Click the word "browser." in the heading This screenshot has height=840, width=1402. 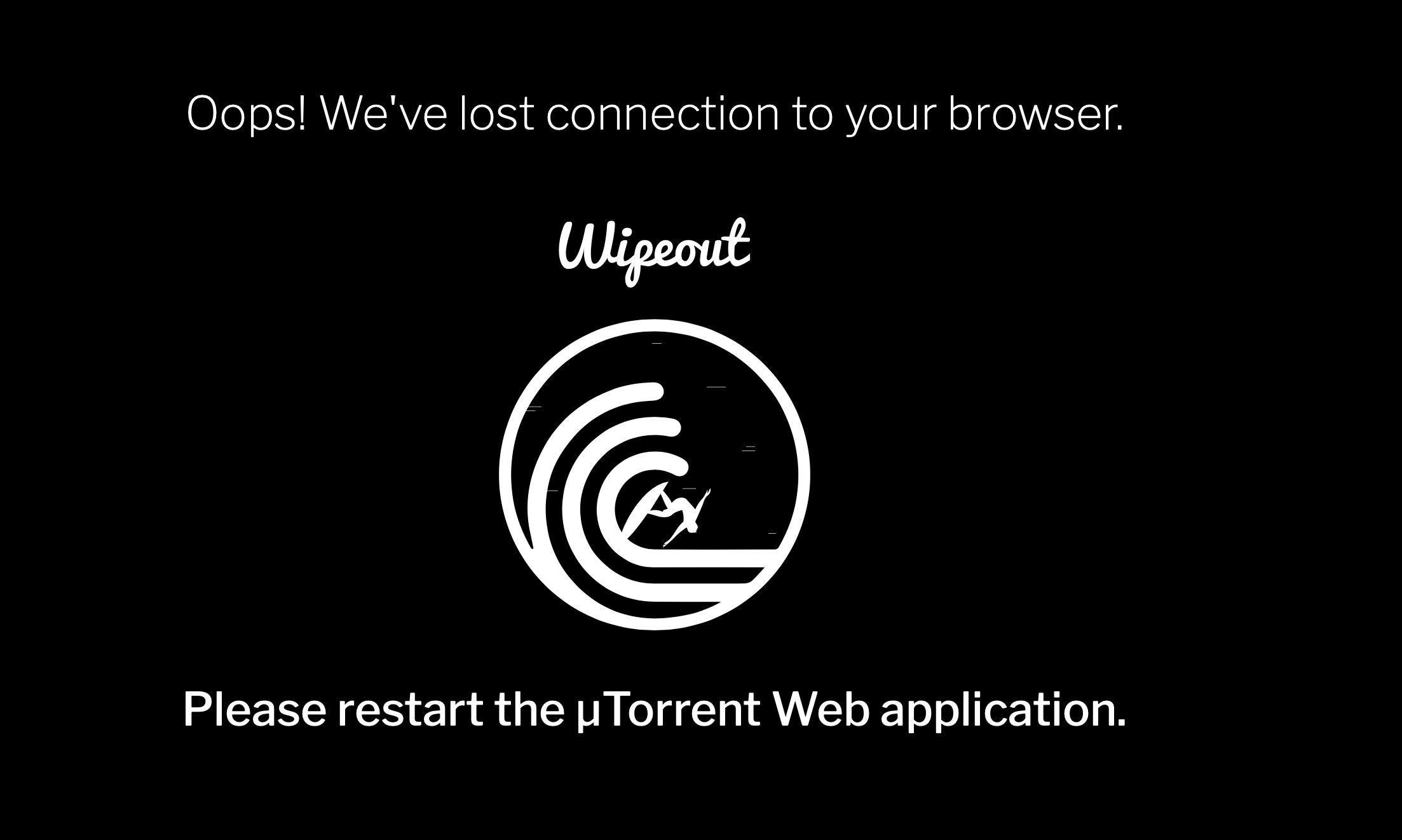pos(1035,114)
